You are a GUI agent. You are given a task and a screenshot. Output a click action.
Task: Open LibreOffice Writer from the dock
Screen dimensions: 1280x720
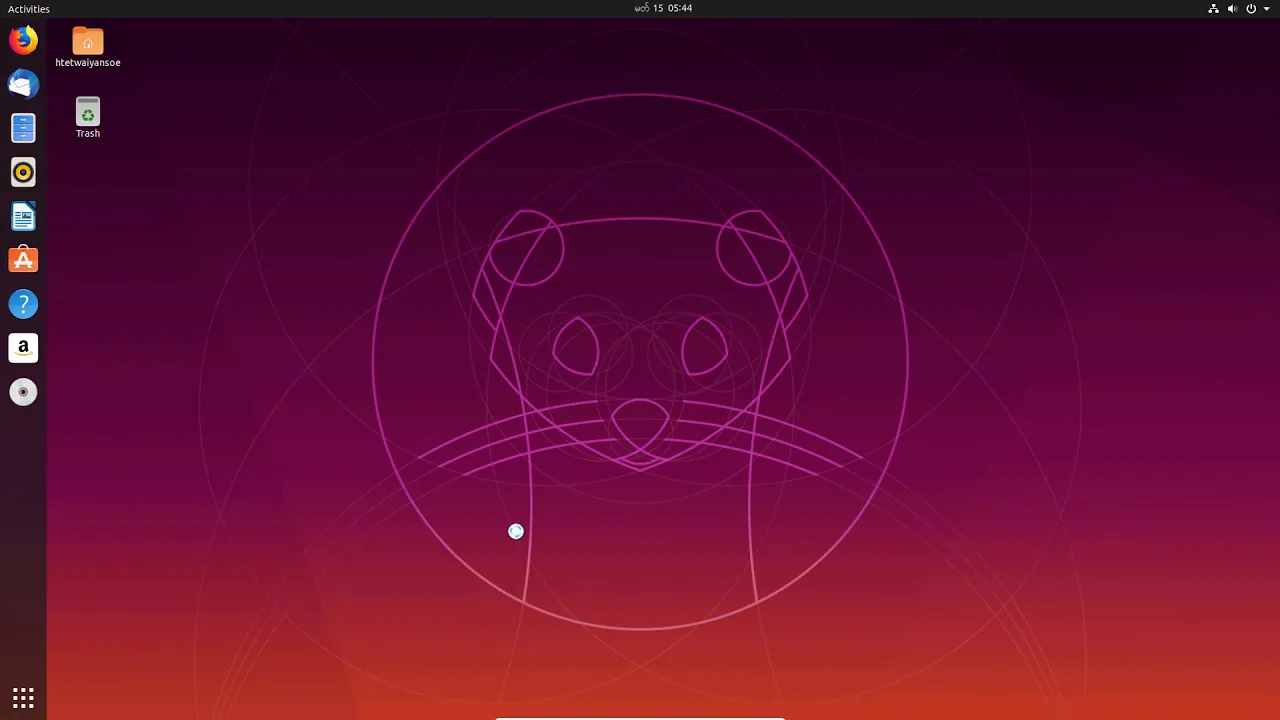[23, 216]
